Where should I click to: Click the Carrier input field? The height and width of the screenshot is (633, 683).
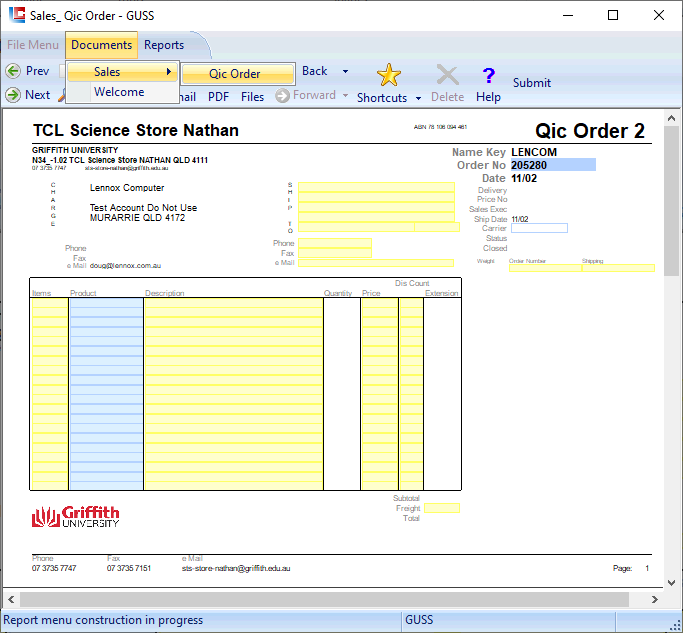pos(539,228)
